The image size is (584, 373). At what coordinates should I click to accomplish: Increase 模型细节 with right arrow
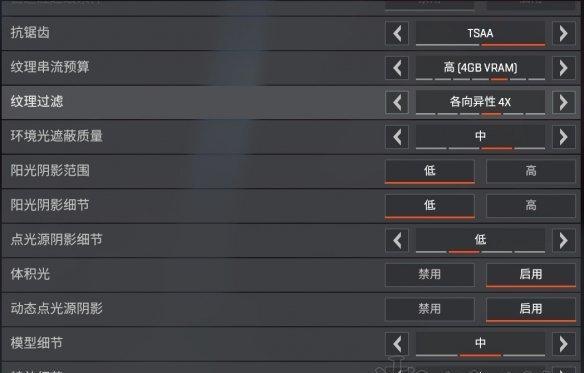coord(564,344)
